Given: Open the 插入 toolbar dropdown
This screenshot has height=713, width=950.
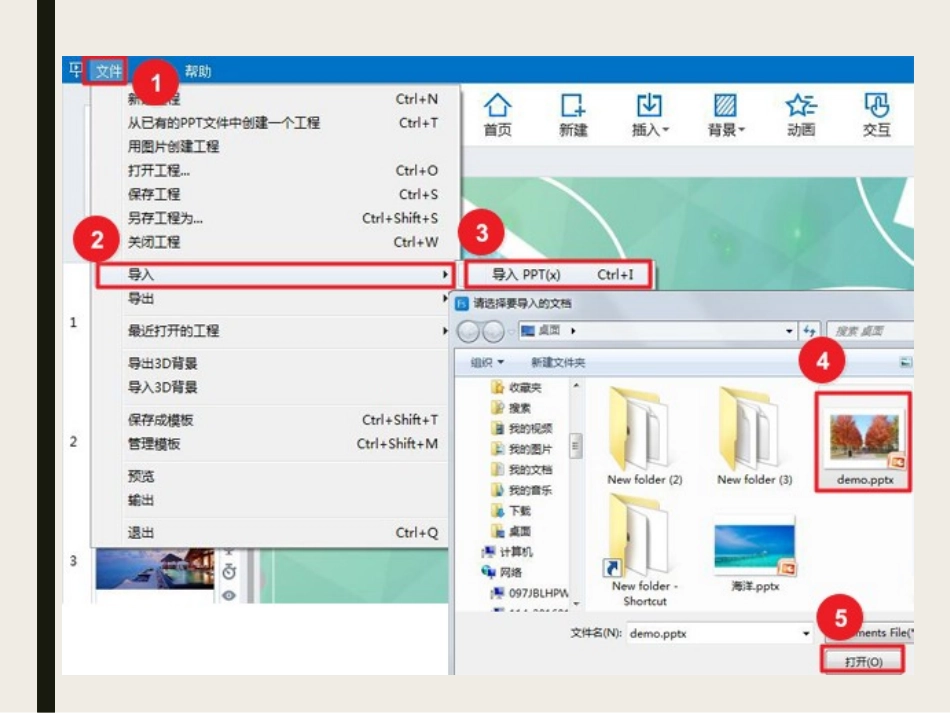Looking at the screenshot, I should pos(649,115).
